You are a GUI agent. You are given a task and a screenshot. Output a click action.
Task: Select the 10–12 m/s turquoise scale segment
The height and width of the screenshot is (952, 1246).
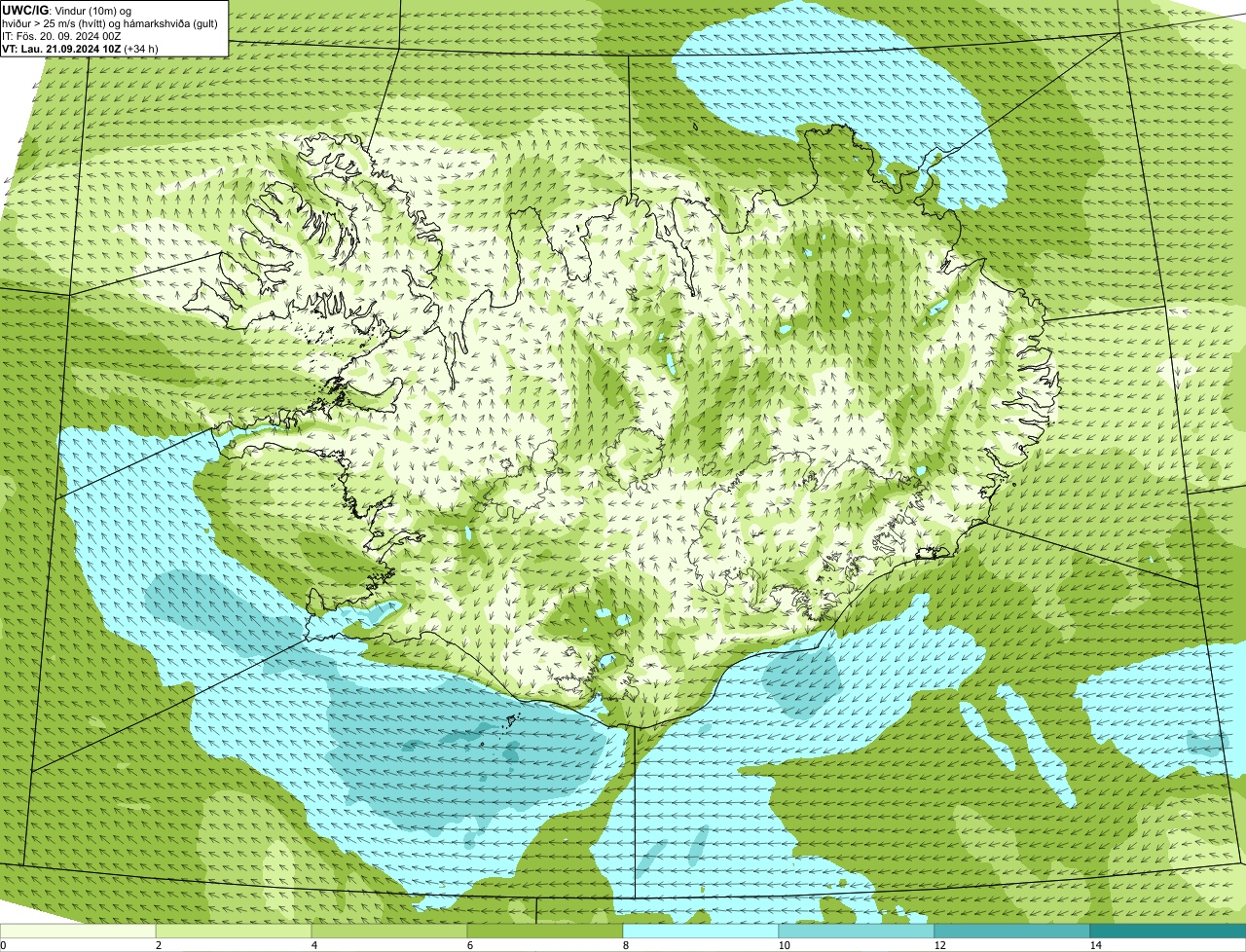[x=857, y=932]
